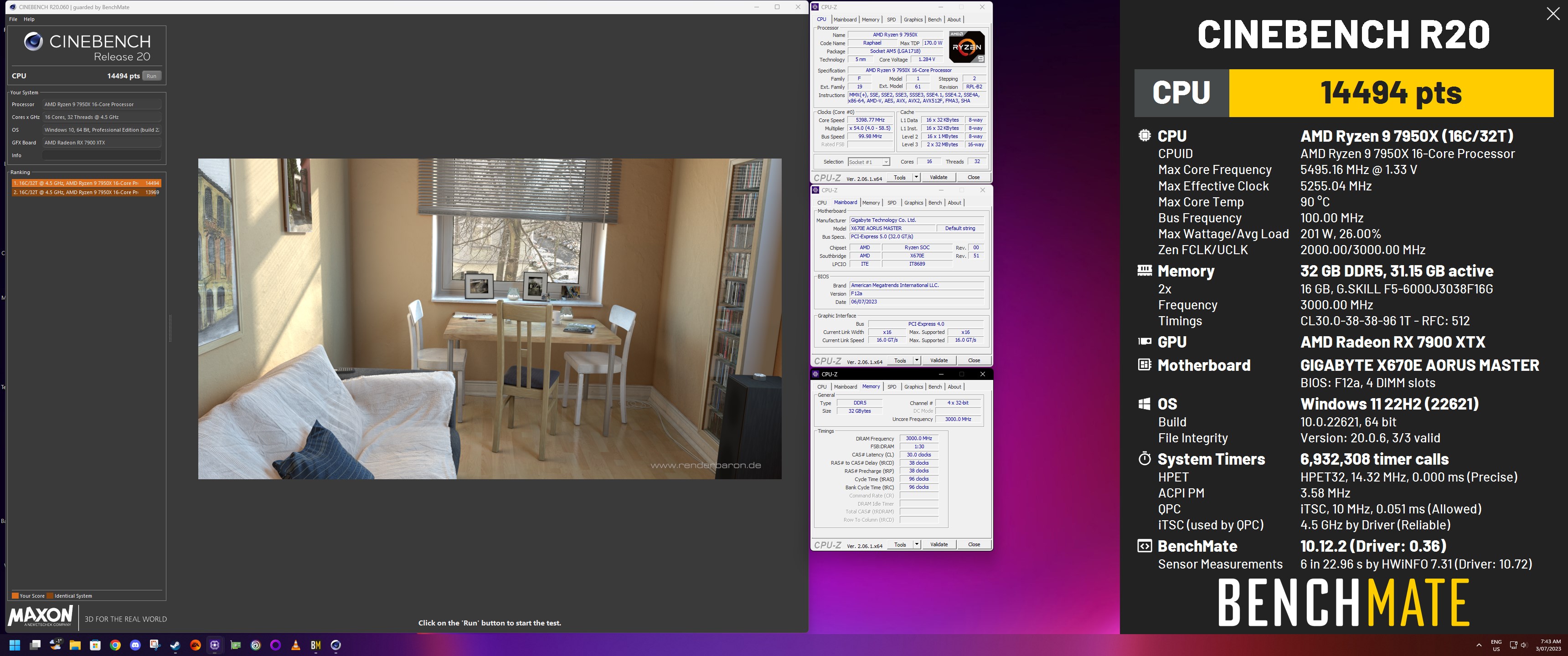Select the ranking row scoring 14494

click(x=86, y=183)
